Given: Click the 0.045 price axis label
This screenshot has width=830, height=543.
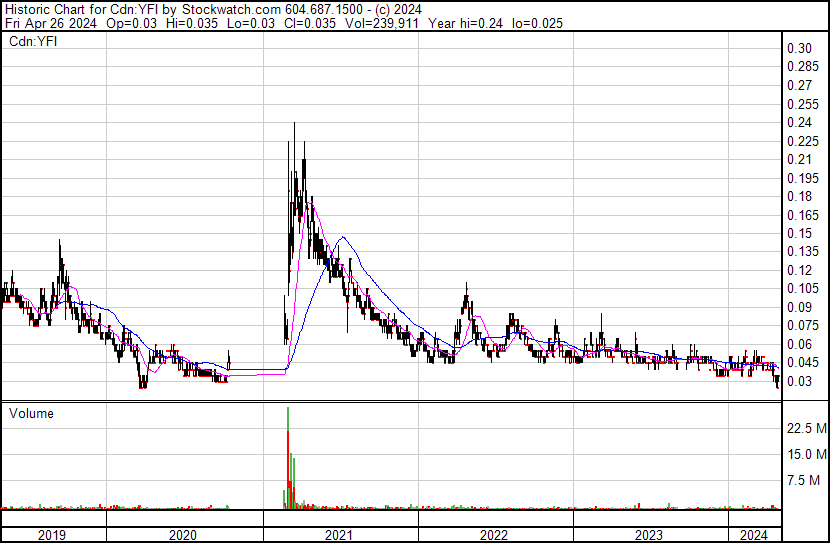Looking at the screenshot, I should [x=802, y=363].
